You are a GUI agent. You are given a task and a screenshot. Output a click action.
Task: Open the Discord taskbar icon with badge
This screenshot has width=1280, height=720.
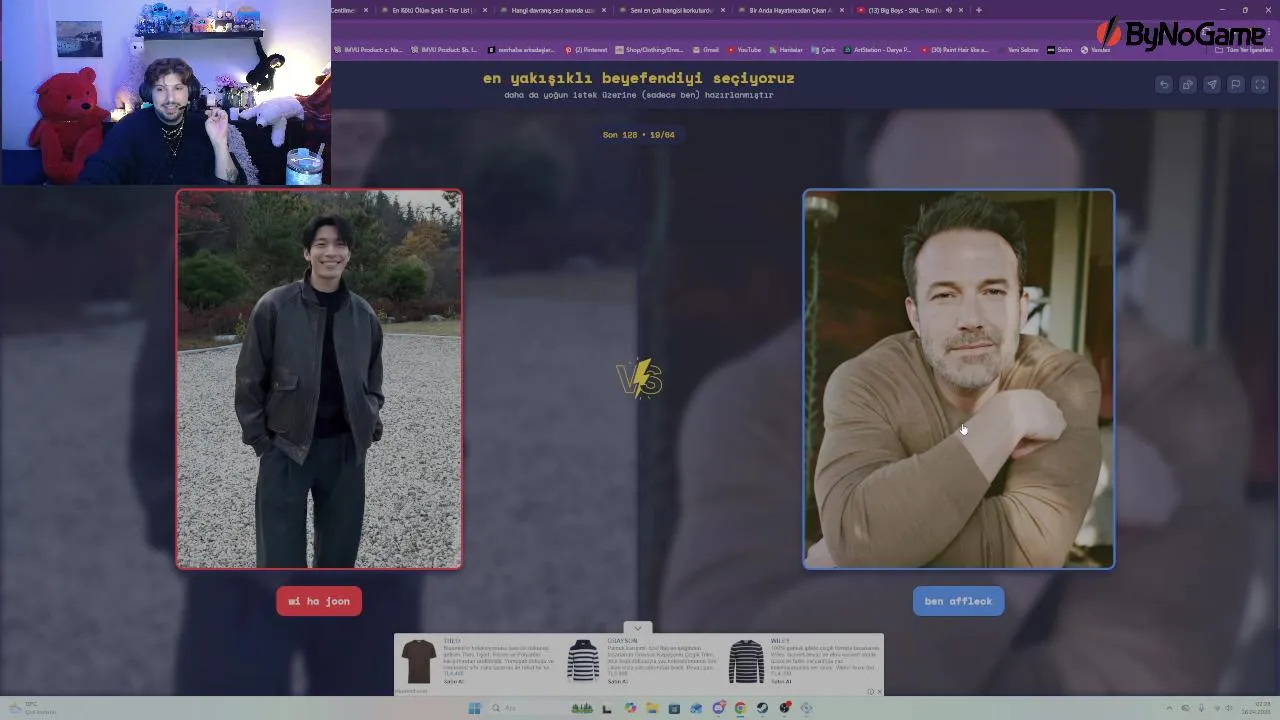(718, 708)
